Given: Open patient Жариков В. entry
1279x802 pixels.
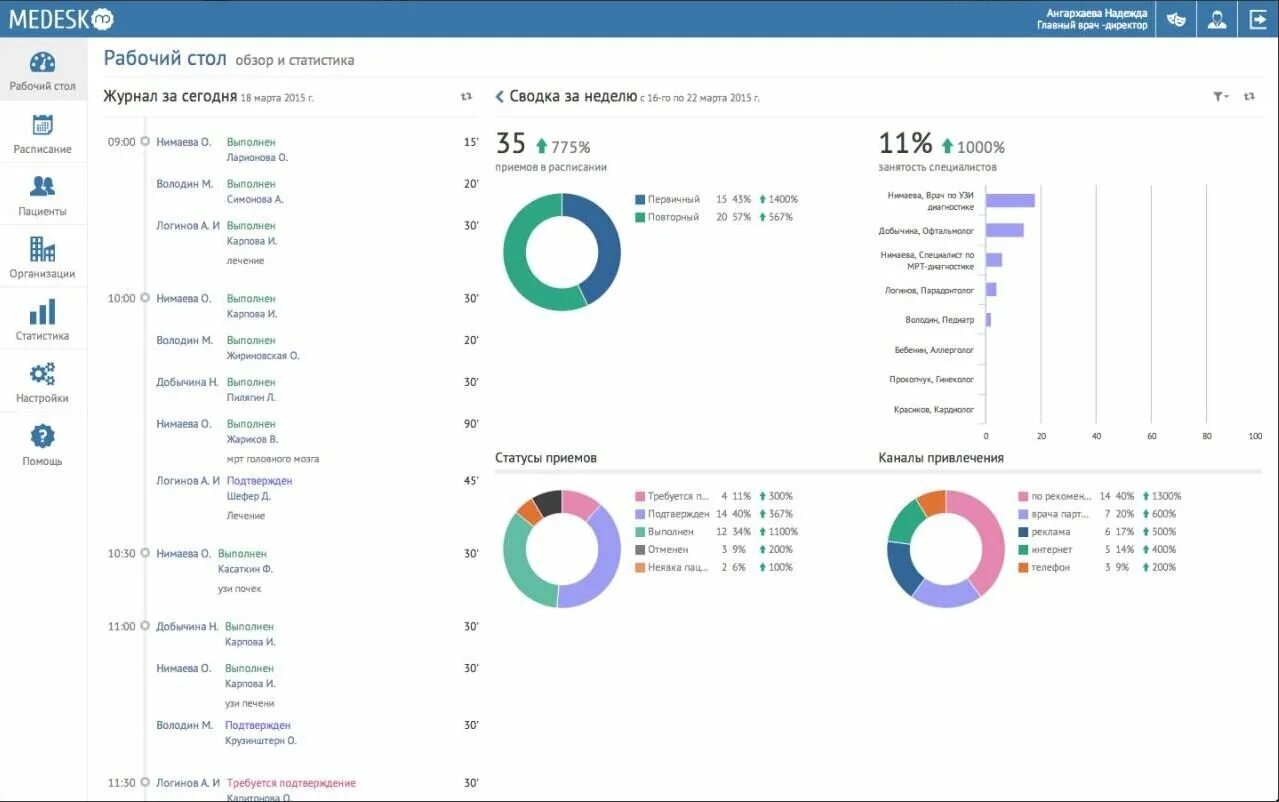Looking at the screenshot, I should [252, 439].
